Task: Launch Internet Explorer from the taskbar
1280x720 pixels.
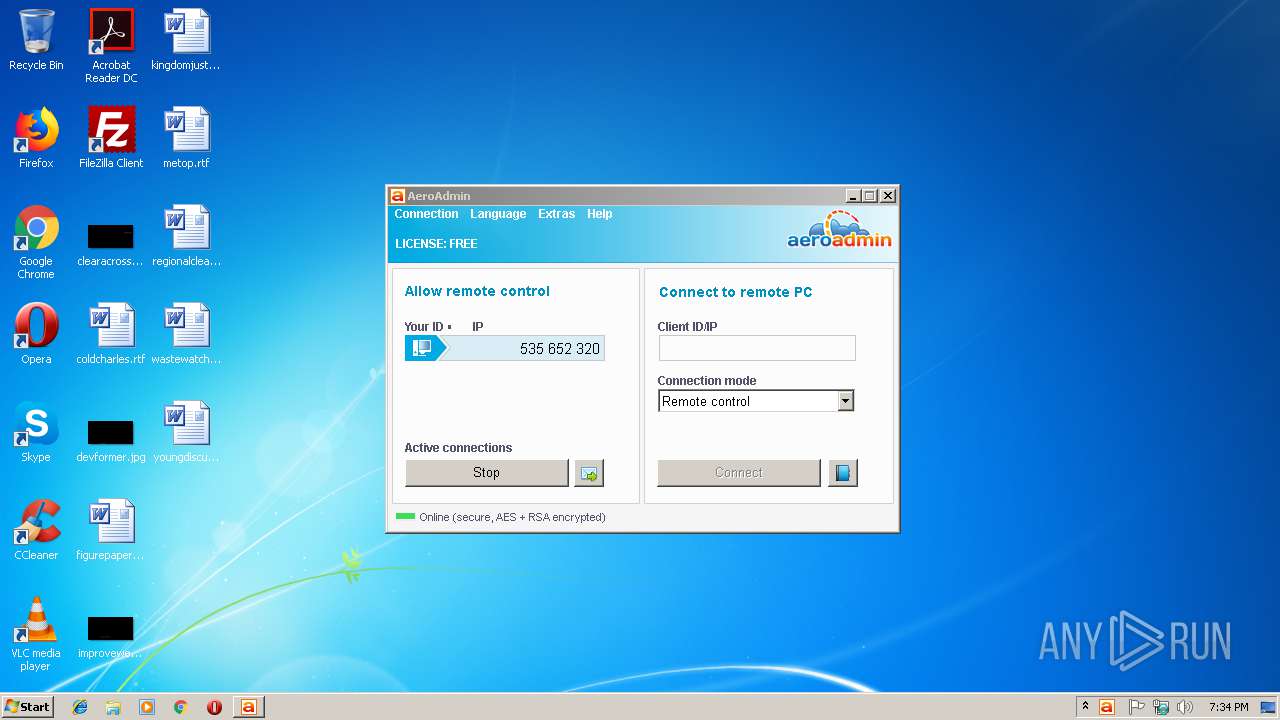Action: point(80,707)
